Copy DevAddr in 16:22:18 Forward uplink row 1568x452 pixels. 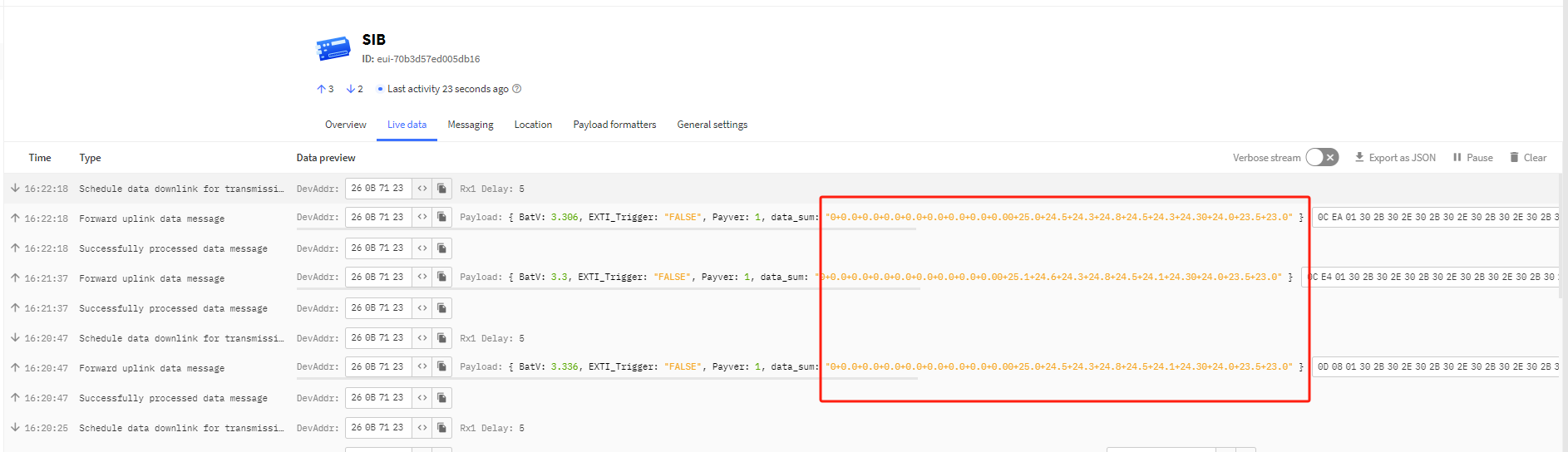pos(442,218)
